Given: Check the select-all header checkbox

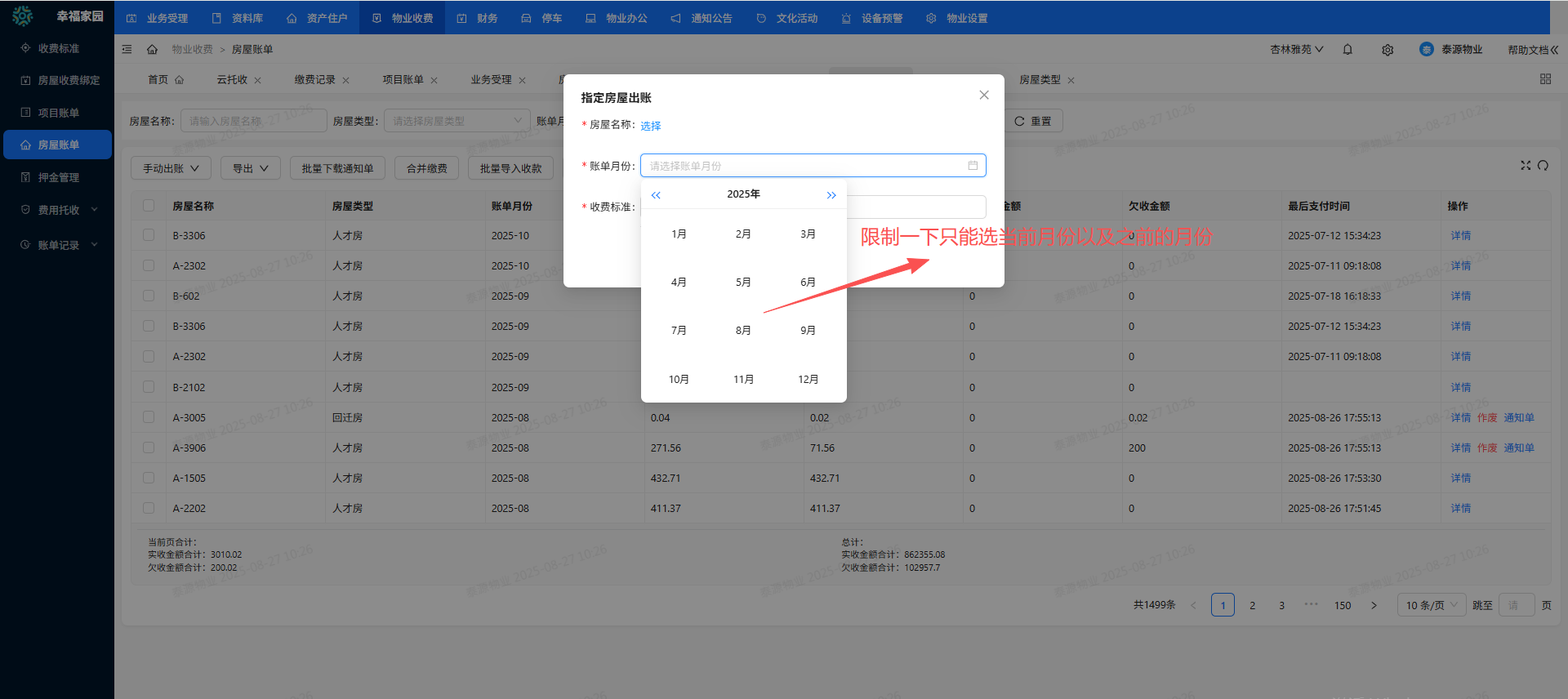Looking at the screenshot, I should [x=149, y=206].
